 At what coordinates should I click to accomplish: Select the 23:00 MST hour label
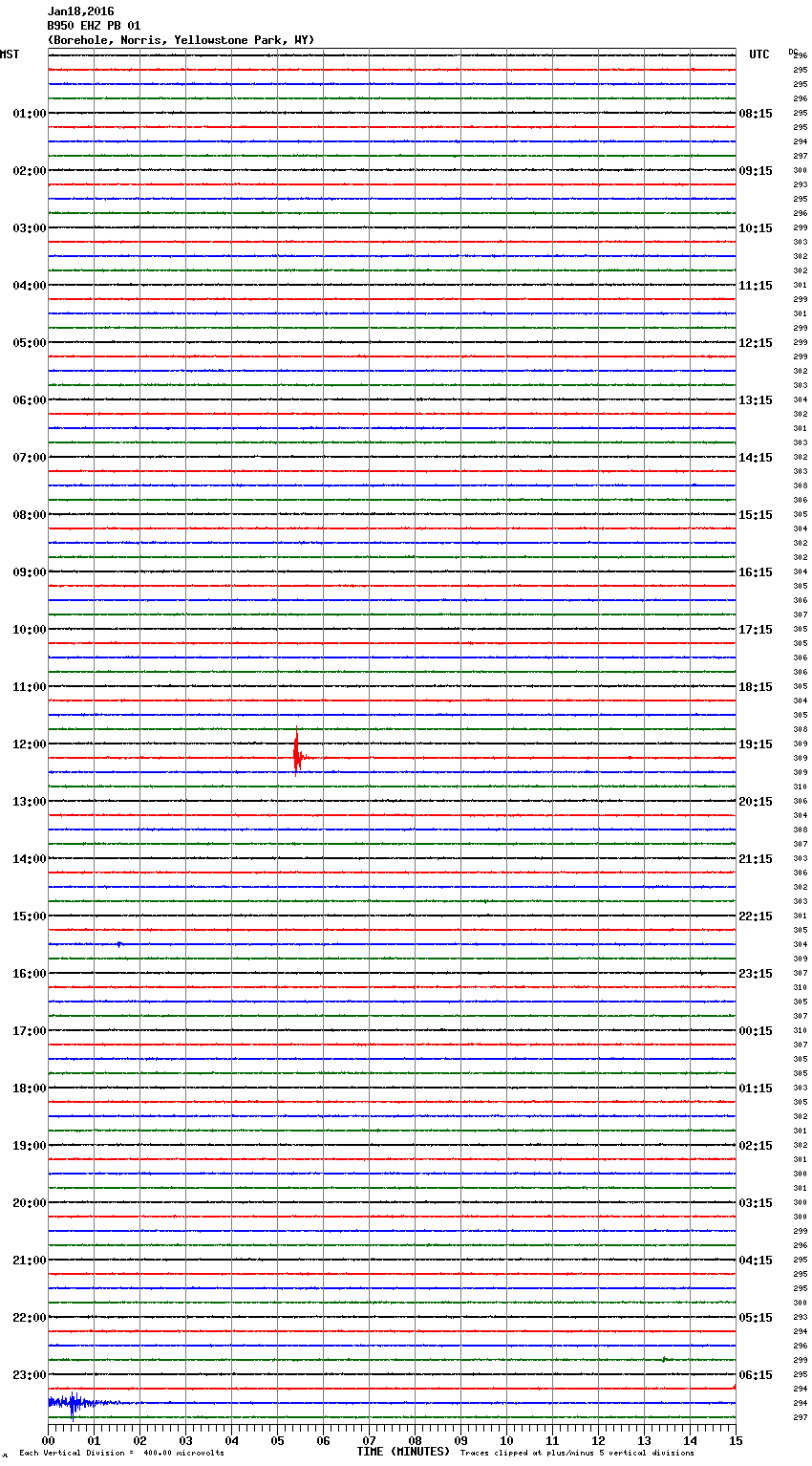(x=30, y=1375)
